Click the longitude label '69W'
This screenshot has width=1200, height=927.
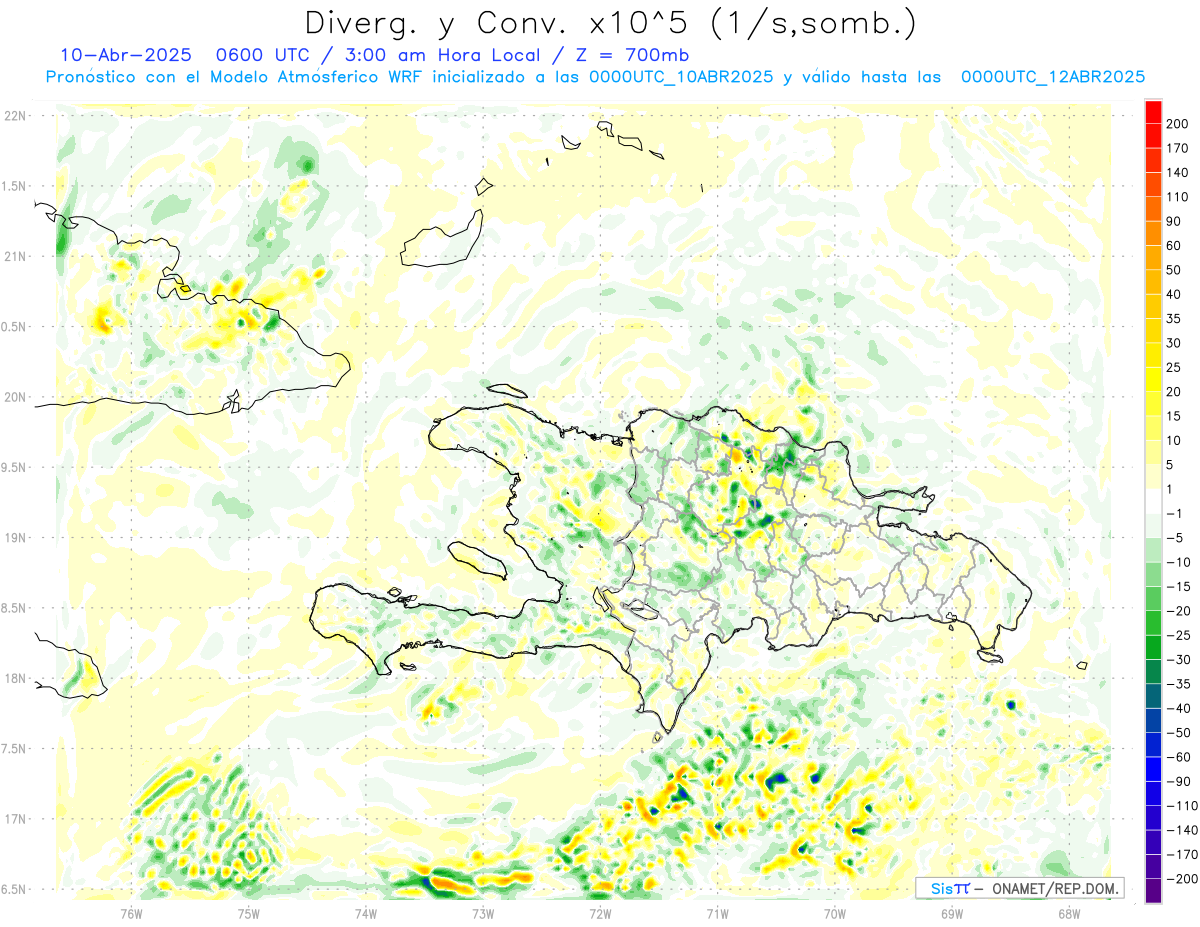tap(952, 913)
